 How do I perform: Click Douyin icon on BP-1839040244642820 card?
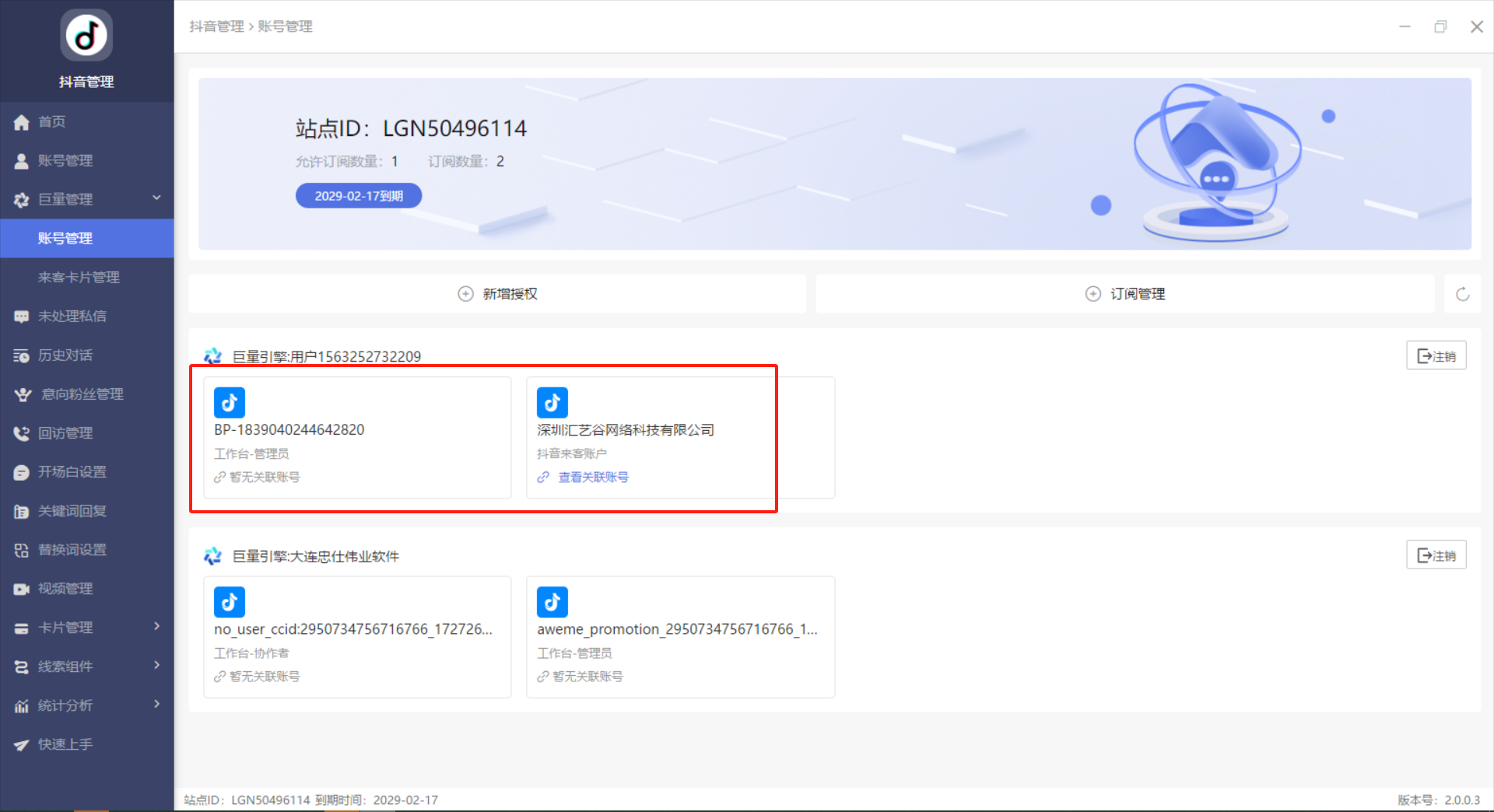pyautogui.click(x=230, y=403)
